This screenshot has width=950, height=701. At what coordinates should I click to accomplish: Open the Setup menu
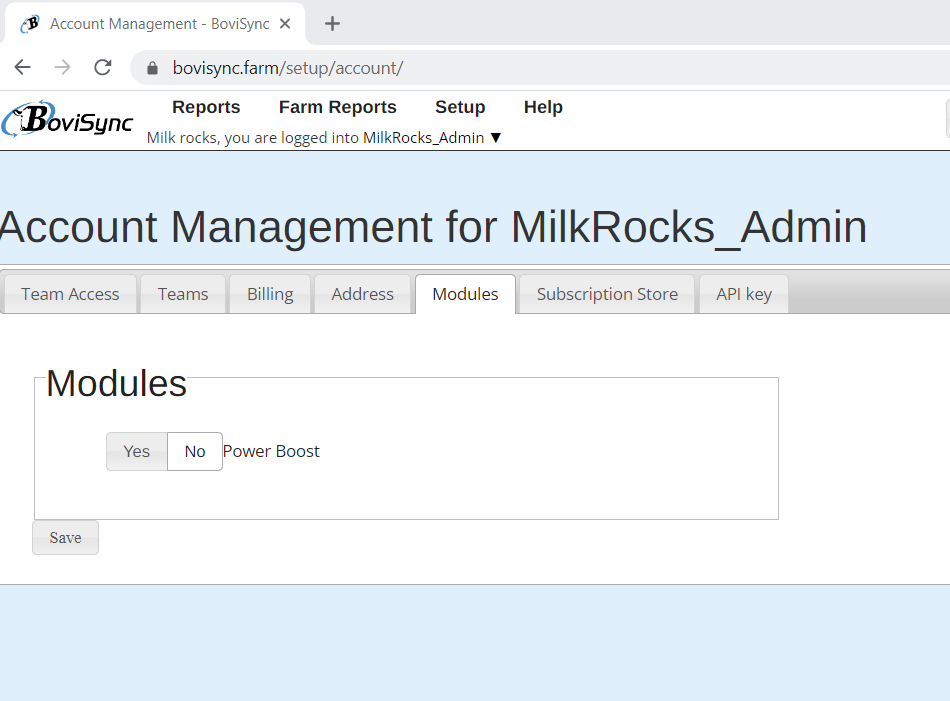tap(460, 107)
